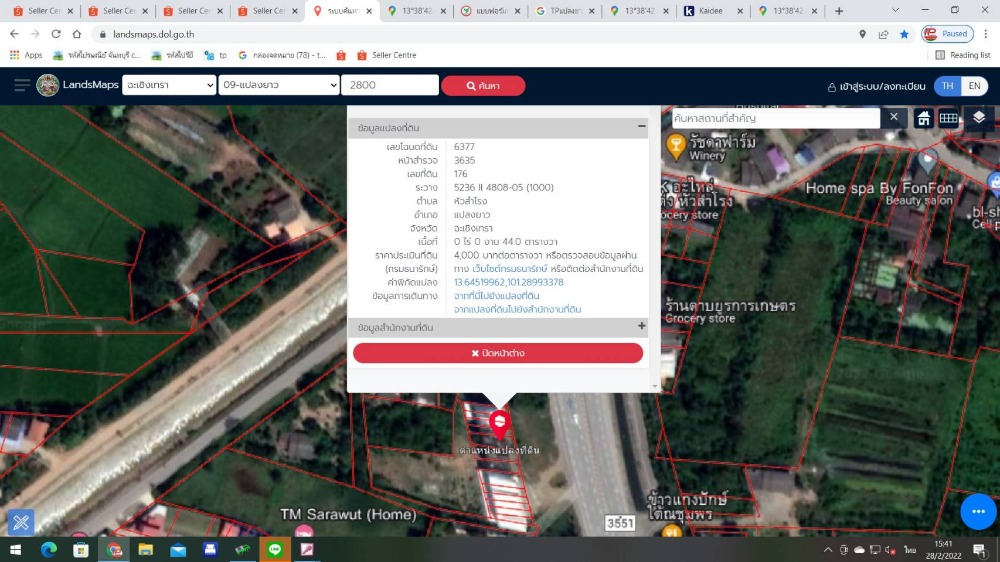Switch to the Kaidee tab
1000x562 pixels.
(x=711, y=11)
